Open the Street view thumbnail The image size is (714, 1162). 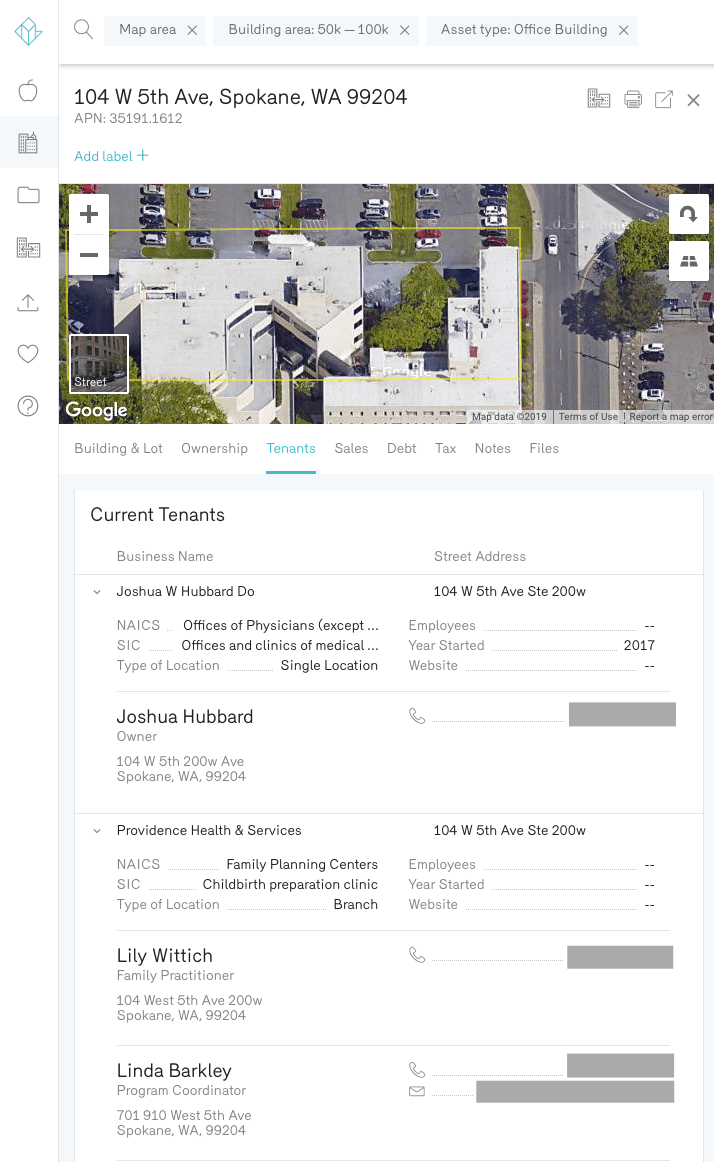(x=99, y=363)
